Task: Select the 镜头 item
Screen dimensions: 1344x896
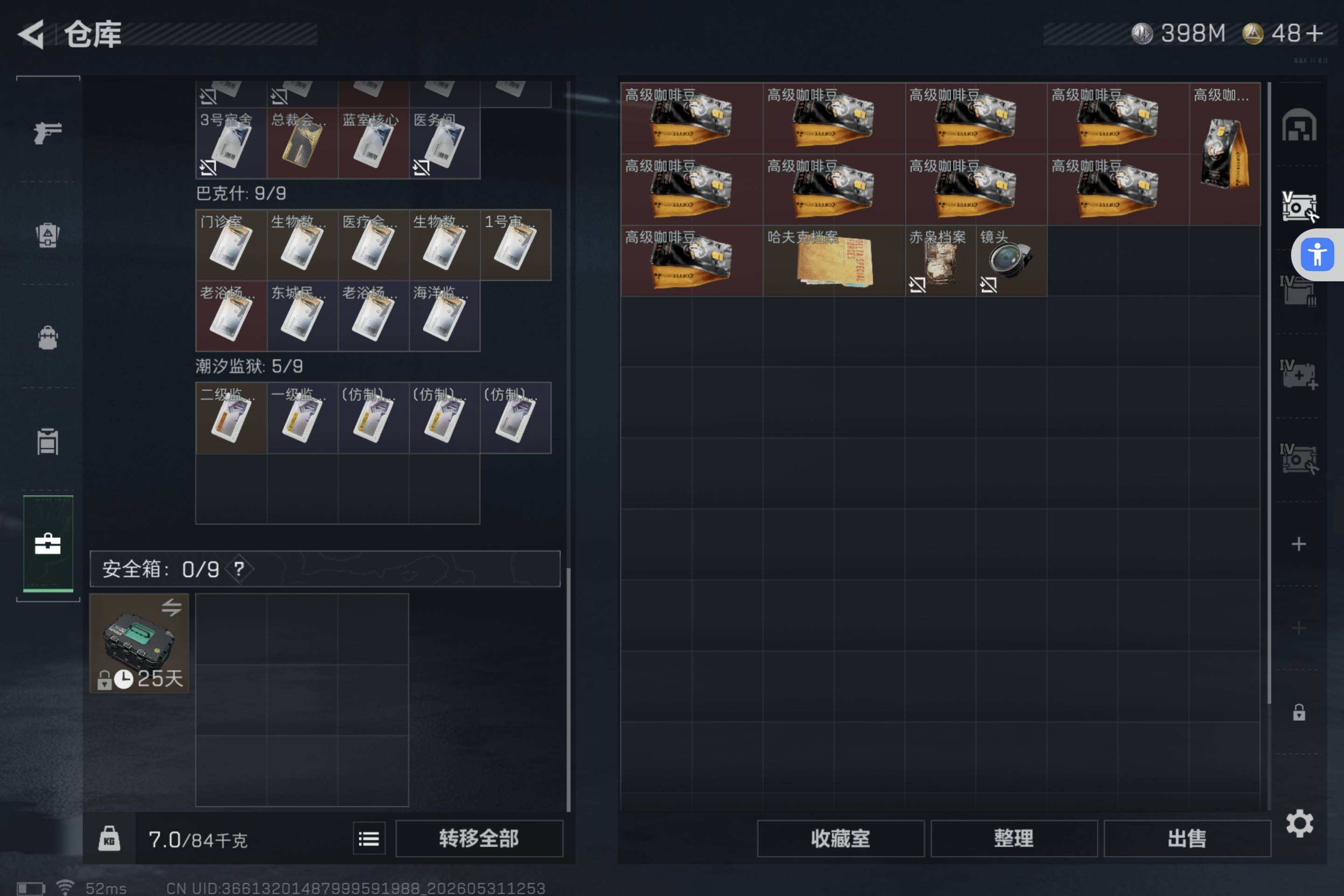Action: click(1011, 260)
